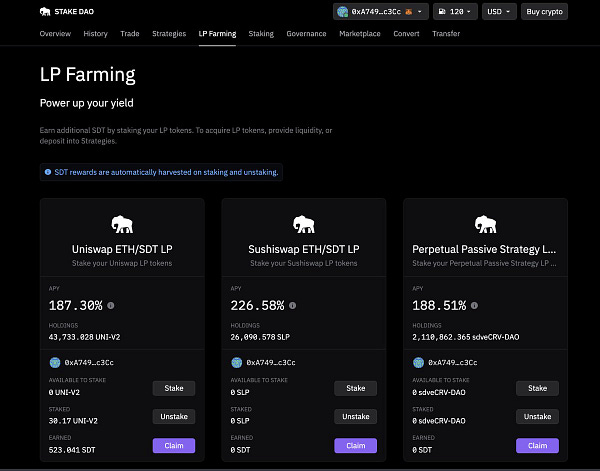Go to the Marketplace tab

(360, 34)
